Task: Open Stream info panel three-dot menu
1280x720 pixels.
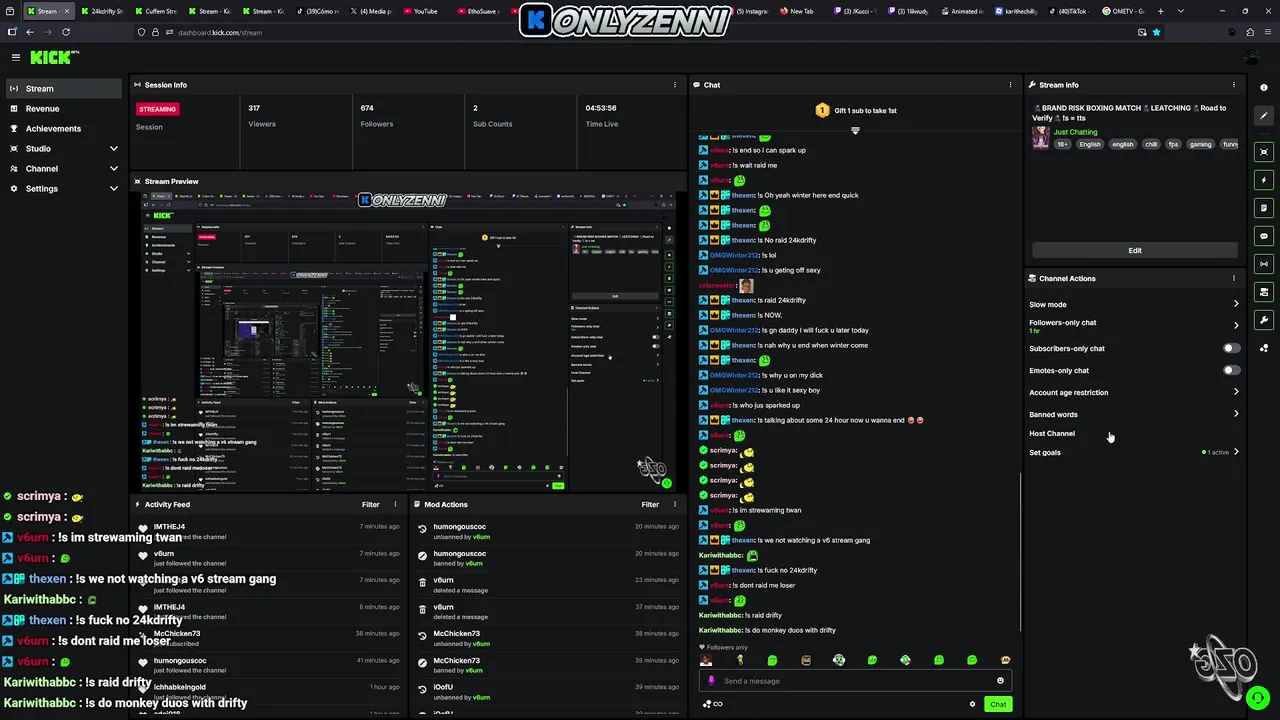Action: (x=1233, y=85)
